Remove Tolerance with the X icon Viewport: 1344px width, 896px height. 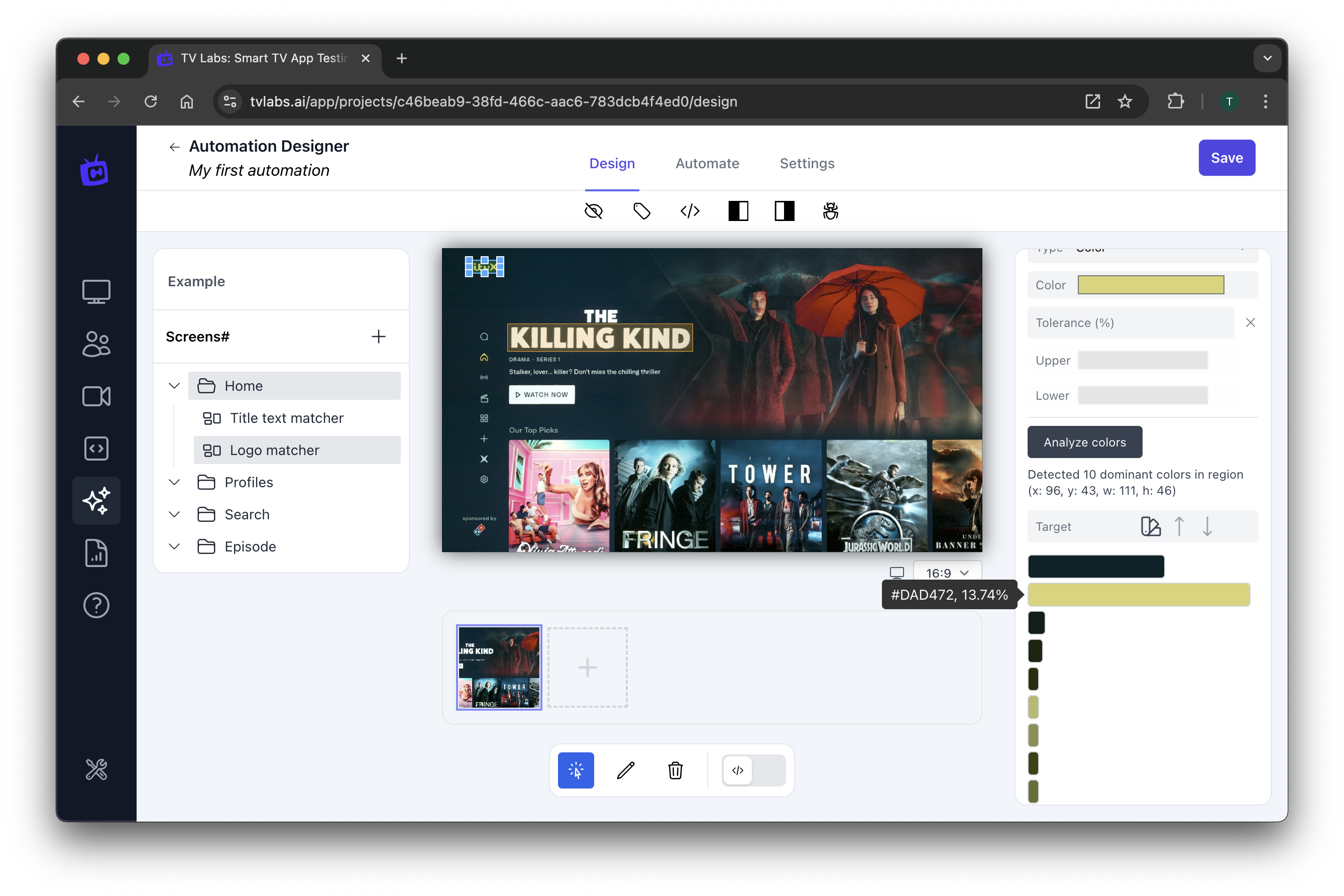point(1250,323)
